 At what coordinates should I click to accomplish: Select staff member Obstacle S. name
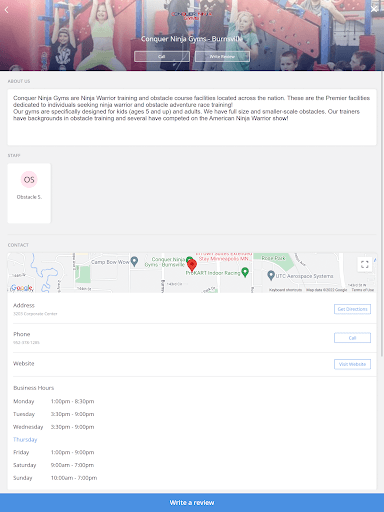(x=29, y=197)
